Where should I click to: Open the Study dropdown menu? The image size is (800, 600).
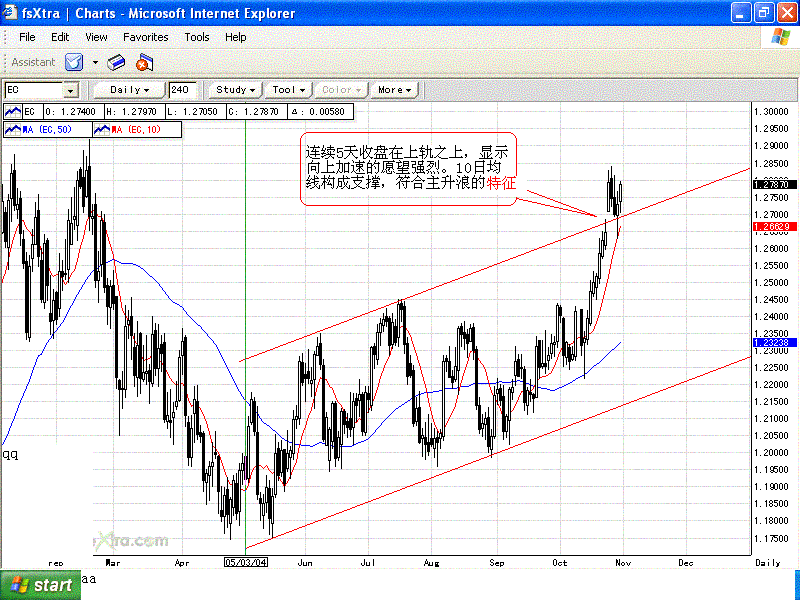point(236,90)
